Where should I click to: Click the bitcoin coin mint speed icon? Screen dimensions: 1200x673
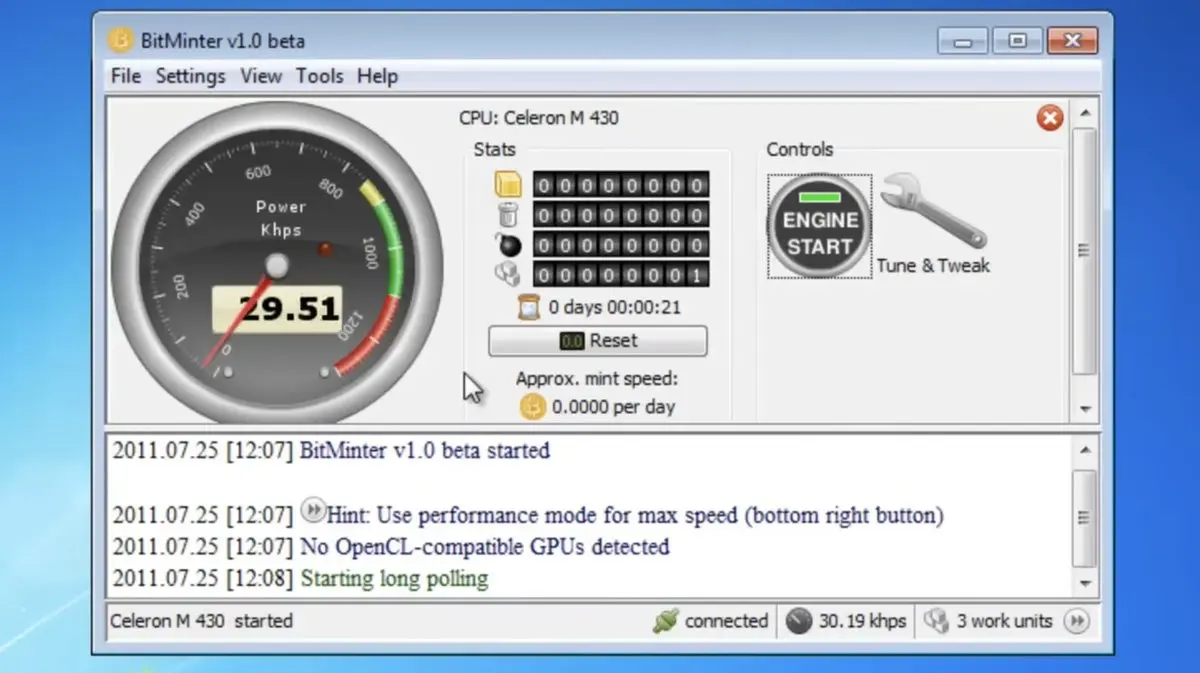click(x=532, y=406)
